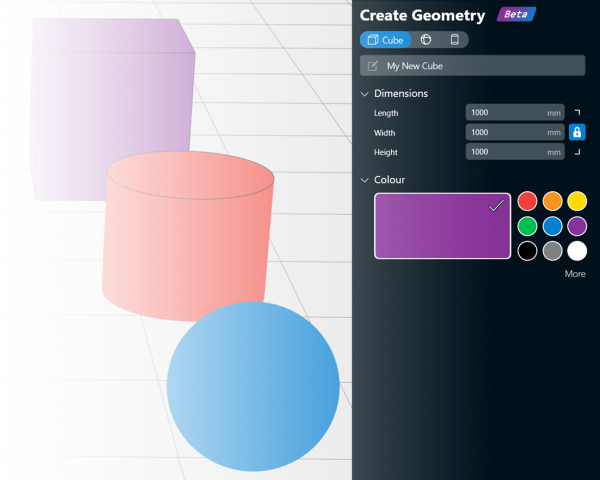Select the Cube geometry tab
Screen dimensions: 600x480
[385, 40]
